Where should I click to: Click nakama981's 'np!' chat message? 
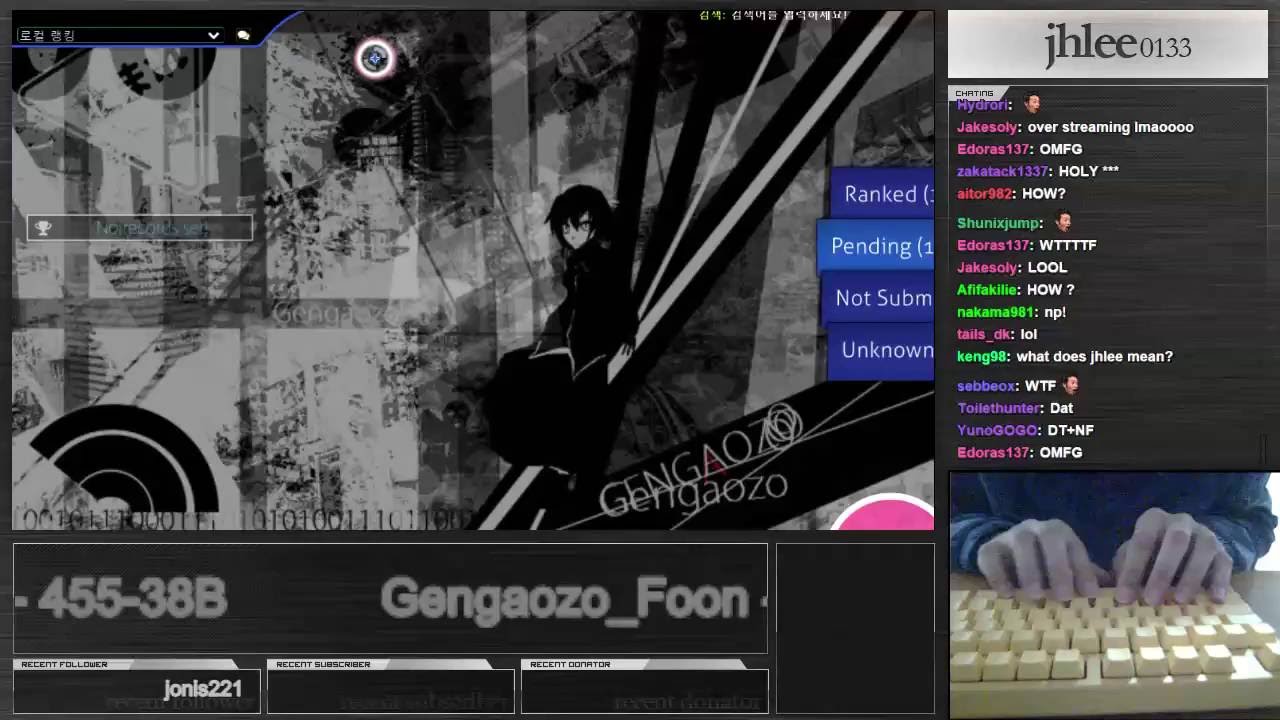(1054, 312)
